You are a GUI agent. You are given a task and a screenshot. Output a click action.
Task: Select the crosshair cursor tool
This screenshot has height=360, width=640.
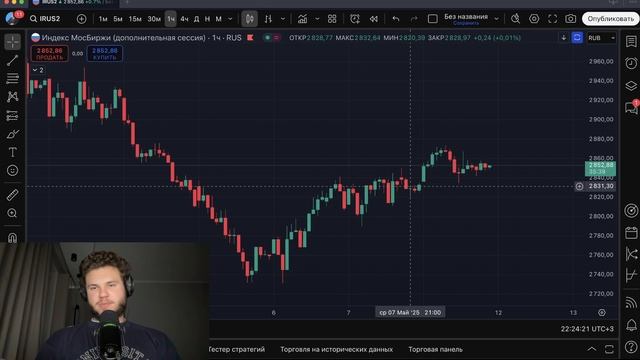pos(13,42)
